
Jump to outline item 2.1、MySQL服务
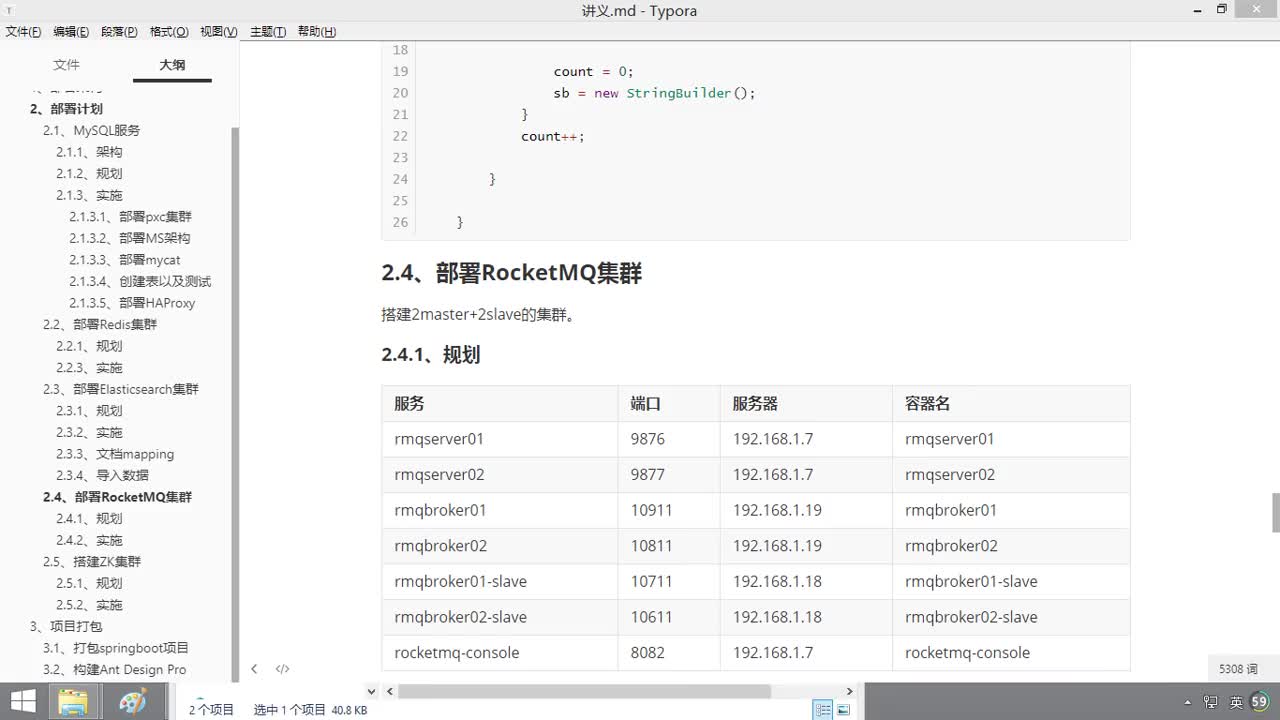91,130
